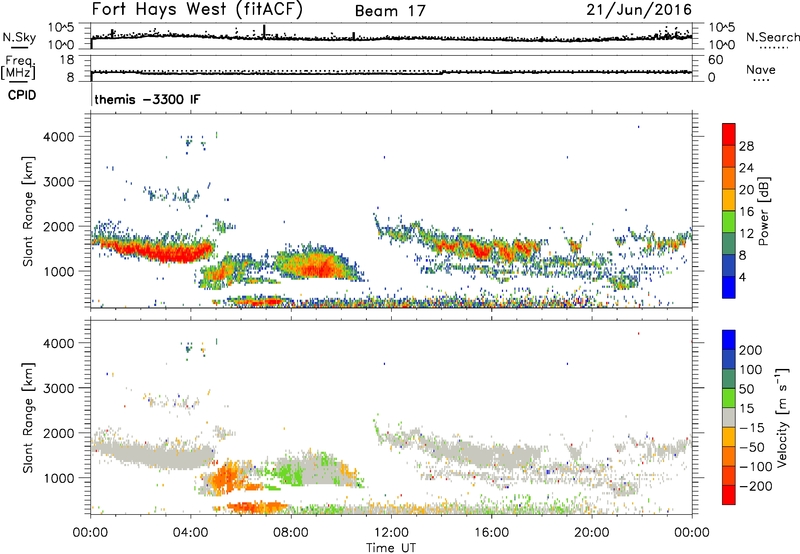800x554 pixels.
Task: Click the 'Time UT' axis label
Action: tap(391, 548)
